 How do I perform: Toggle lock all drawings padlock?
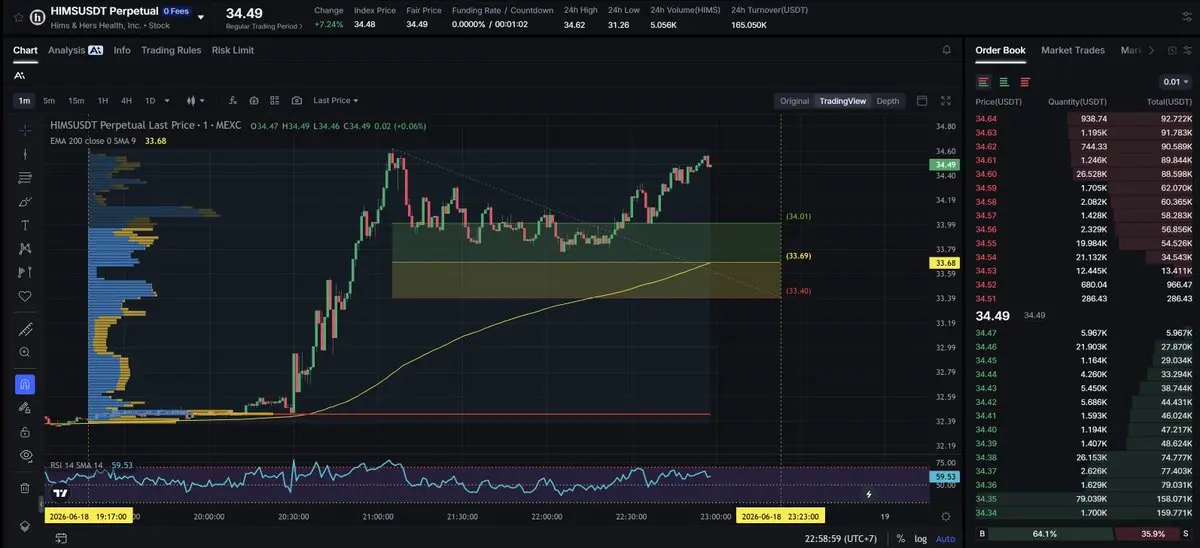[25, 431]
